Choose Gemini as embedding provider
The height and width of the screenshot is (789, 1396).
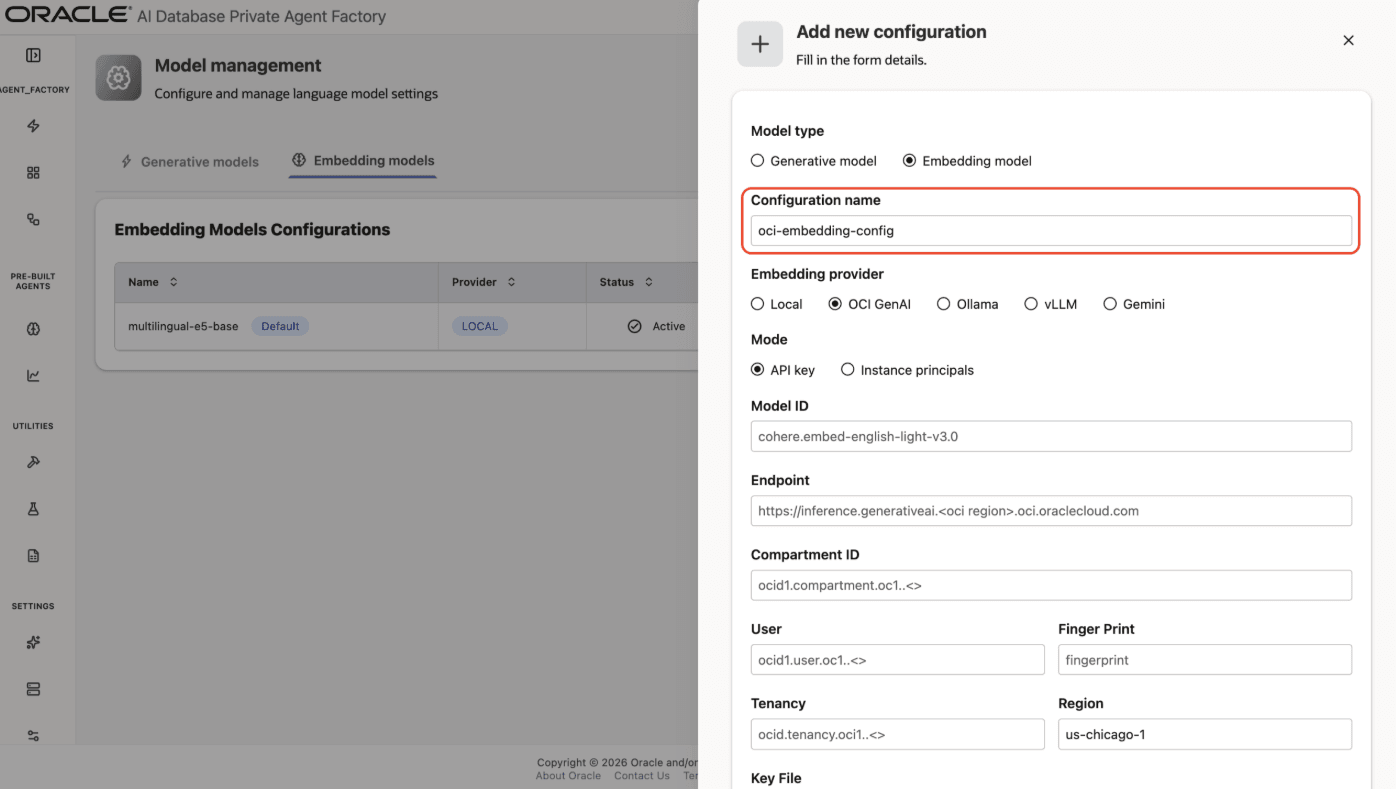click(1109, 304)
